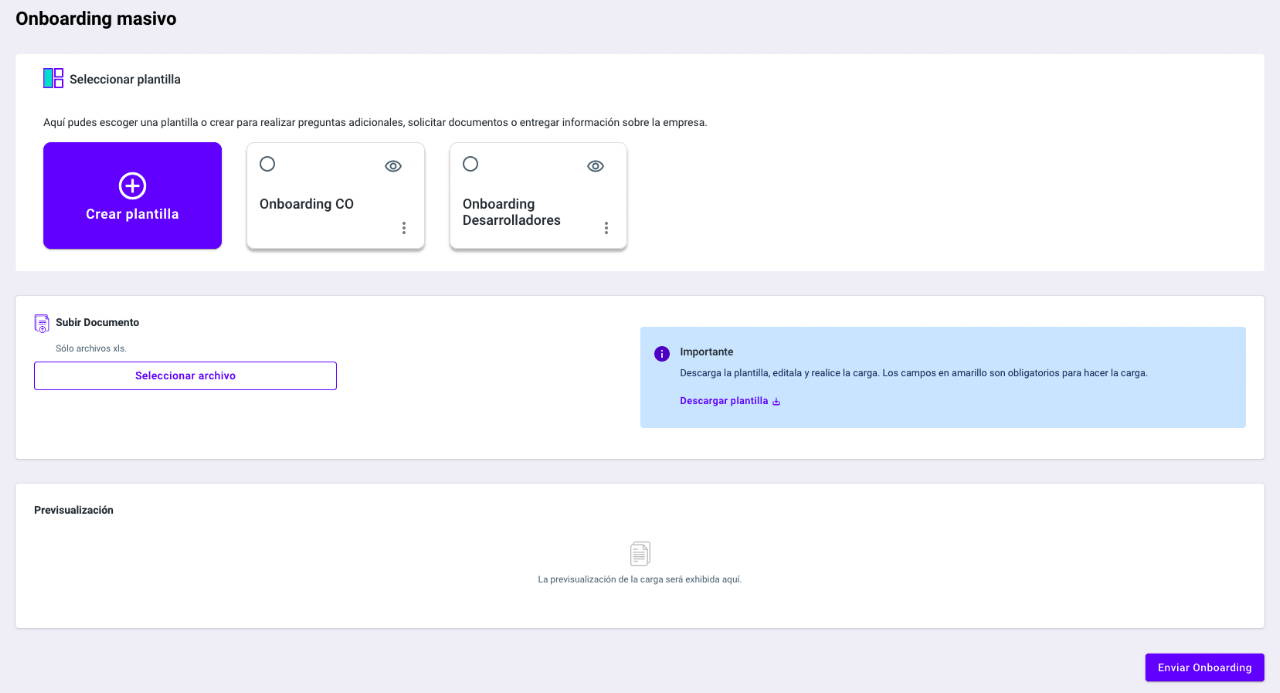
Task: Click the plus icon in Crear plantilla
Action: (132, 186)
